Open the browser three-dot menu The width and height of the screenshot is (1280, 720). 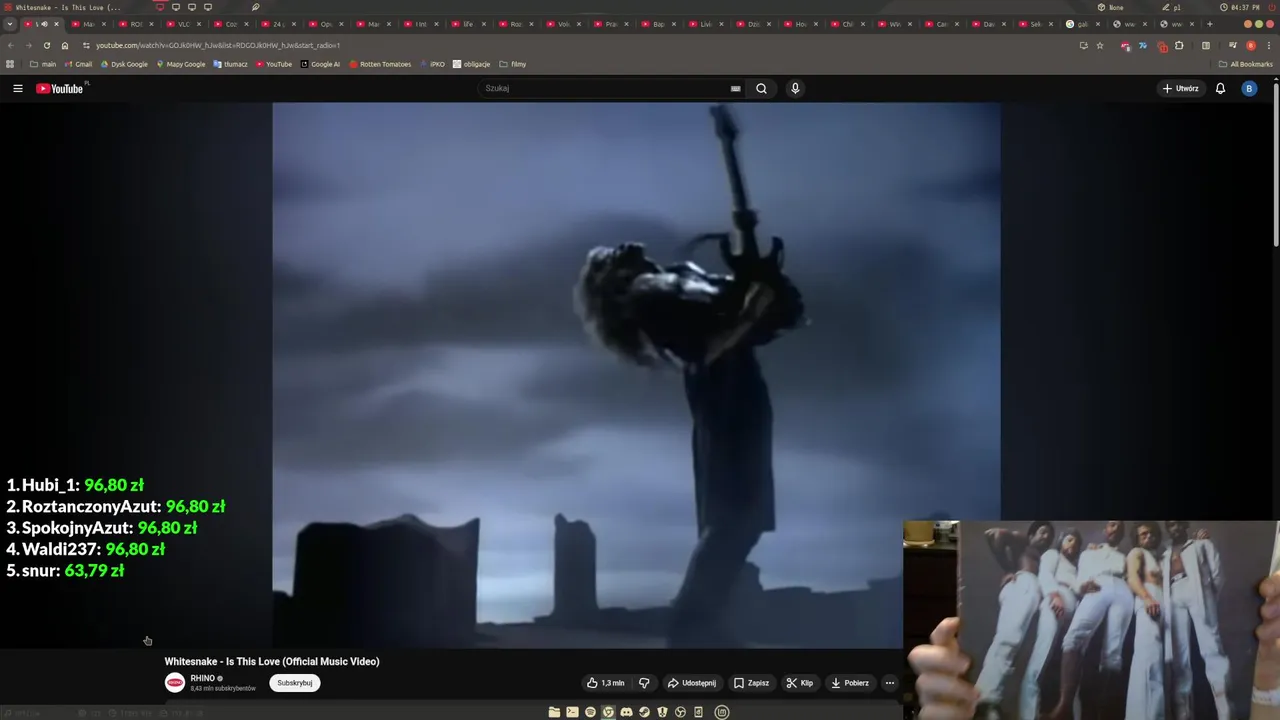click(1268, 45)
